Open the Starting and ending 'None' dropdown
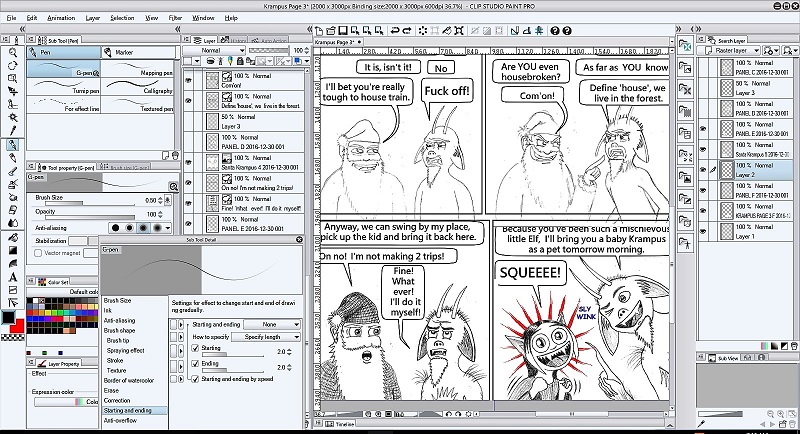The width and height of the screenshot is (800, 434). click(272, 324)
